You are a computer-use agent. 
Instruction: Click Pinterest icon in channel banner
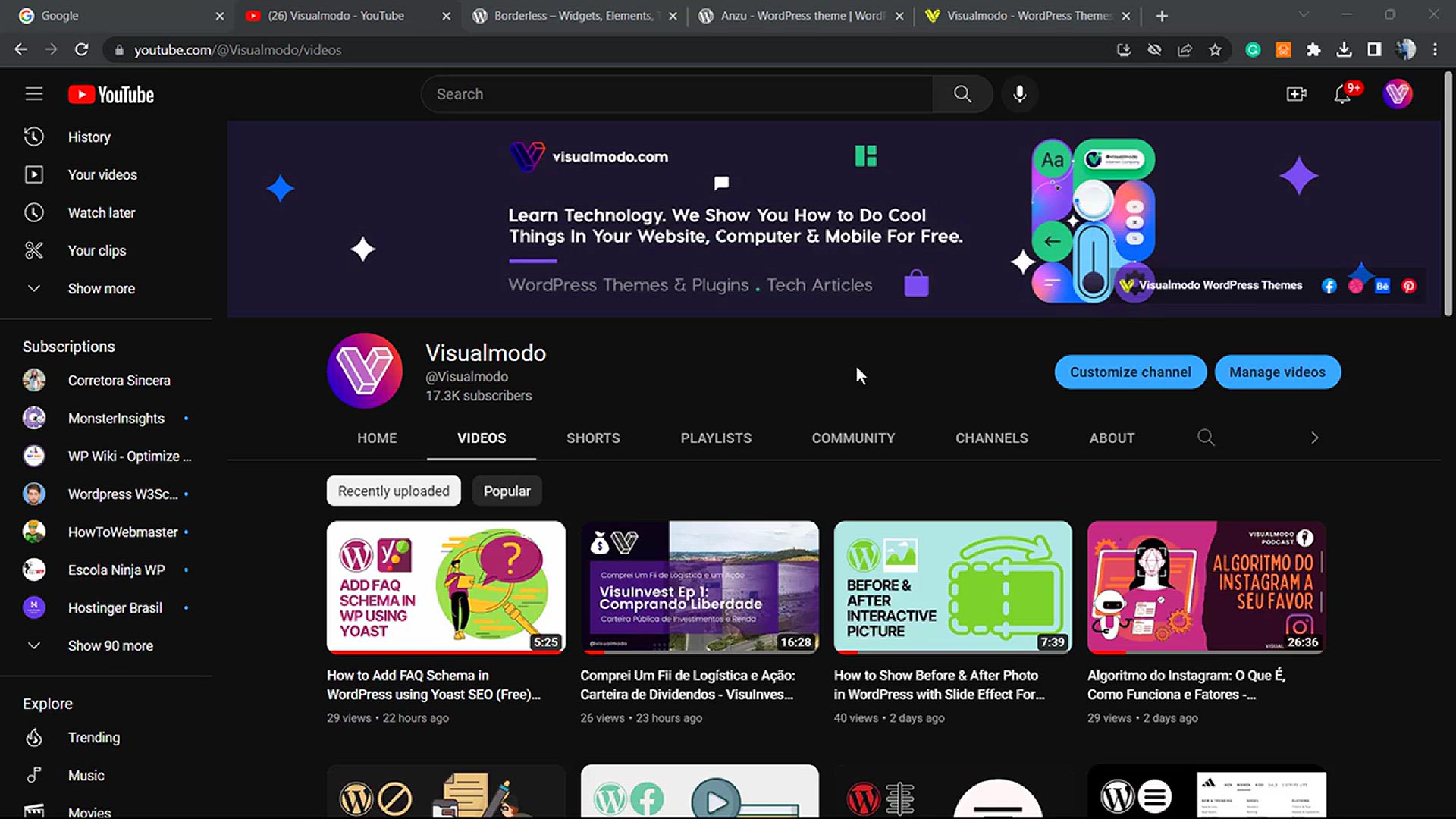click(x=1408, y=286)
